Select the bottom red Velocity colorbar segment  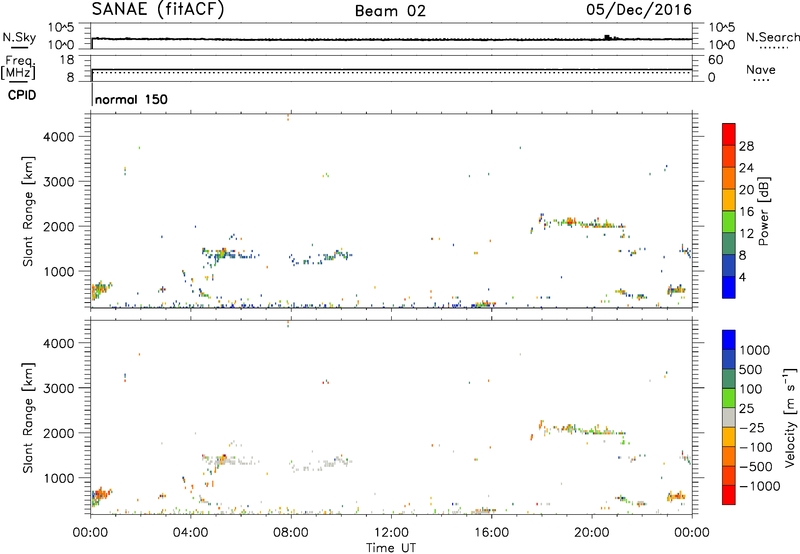[x=729, y=495]
